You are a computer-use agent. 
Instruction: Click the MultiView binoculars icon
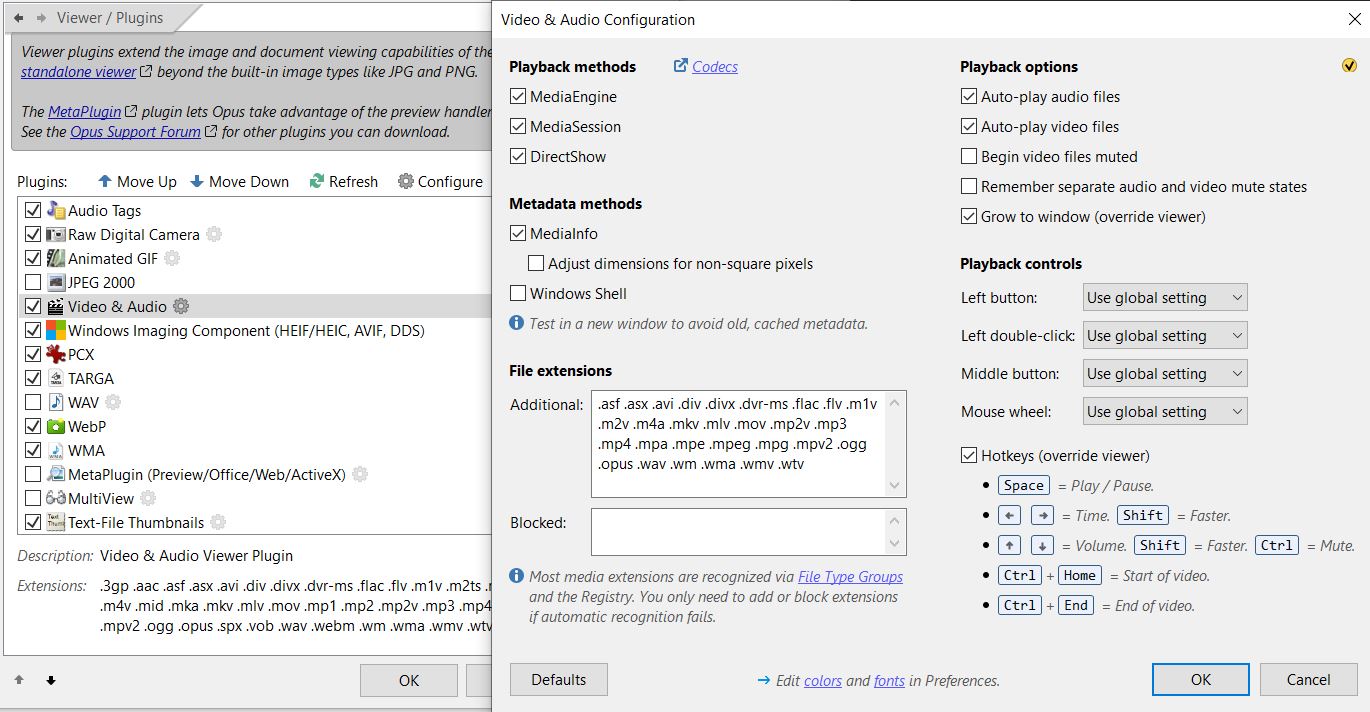click(56, 498)
